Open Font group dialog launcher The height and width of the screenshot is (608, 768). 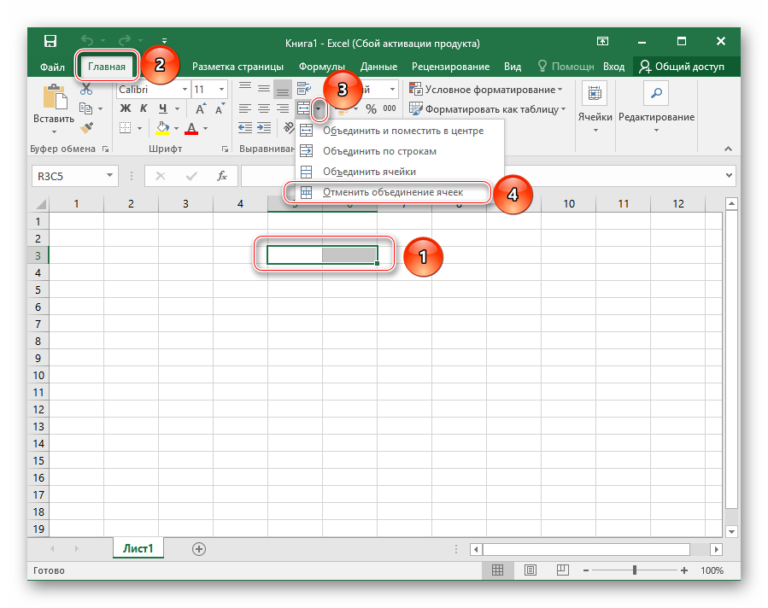225,149
